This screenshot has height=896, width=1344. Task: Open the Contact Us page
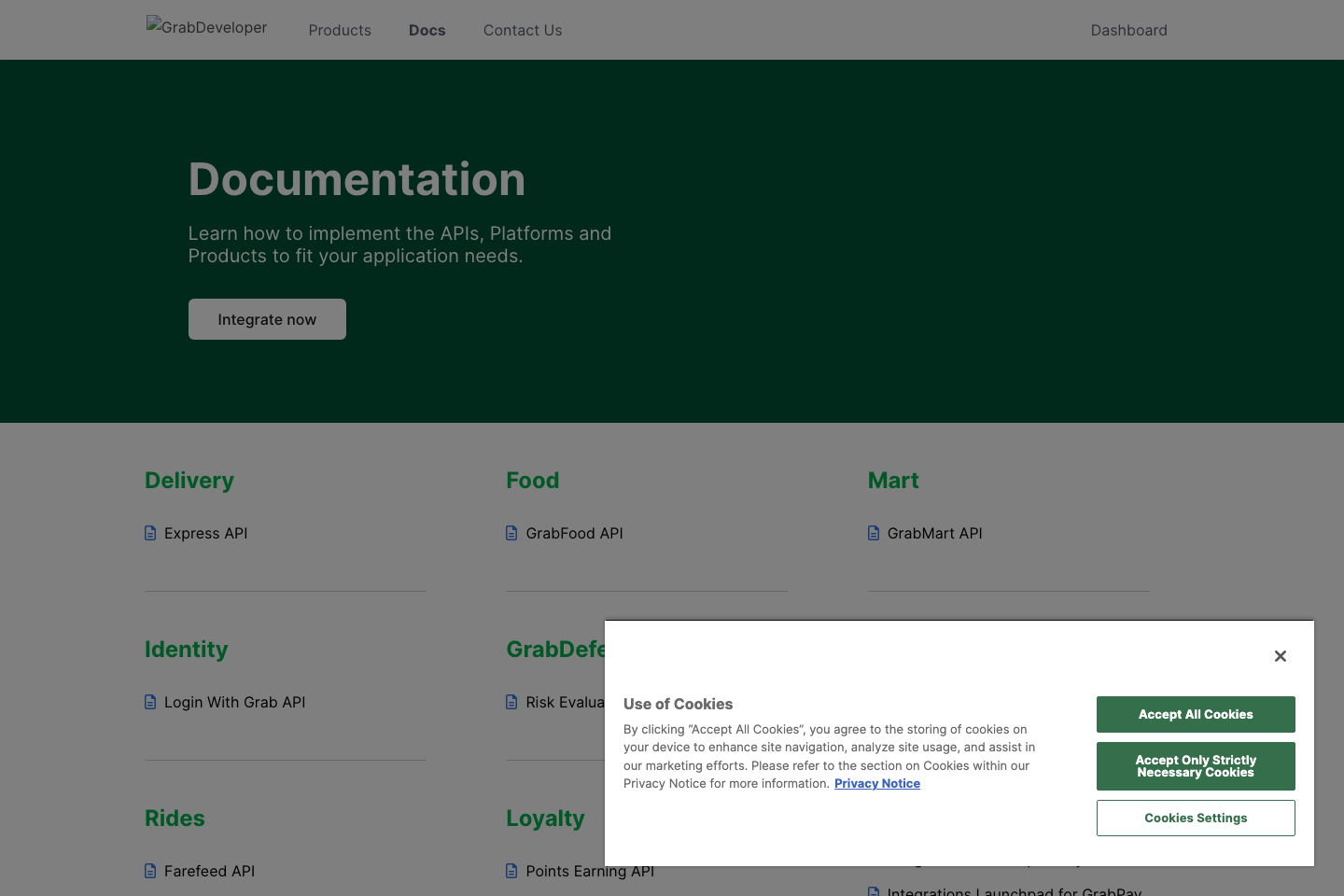tap(523, 30)
